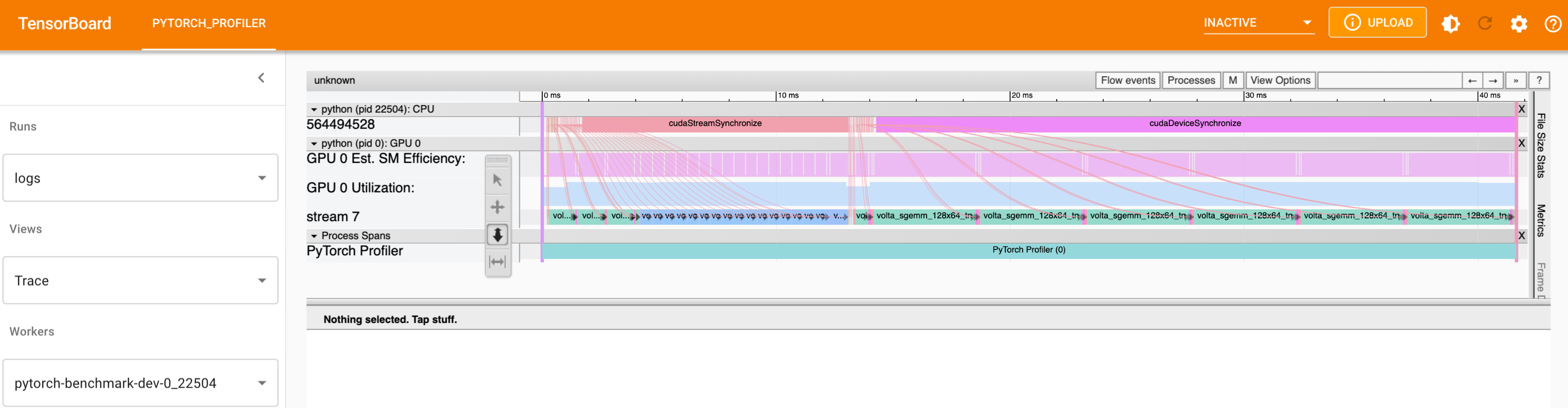This screenshot has height=408, width=1568.
Task: Collapse python (pid 0): GPU 0 section
Action: (x=314, y=144)
